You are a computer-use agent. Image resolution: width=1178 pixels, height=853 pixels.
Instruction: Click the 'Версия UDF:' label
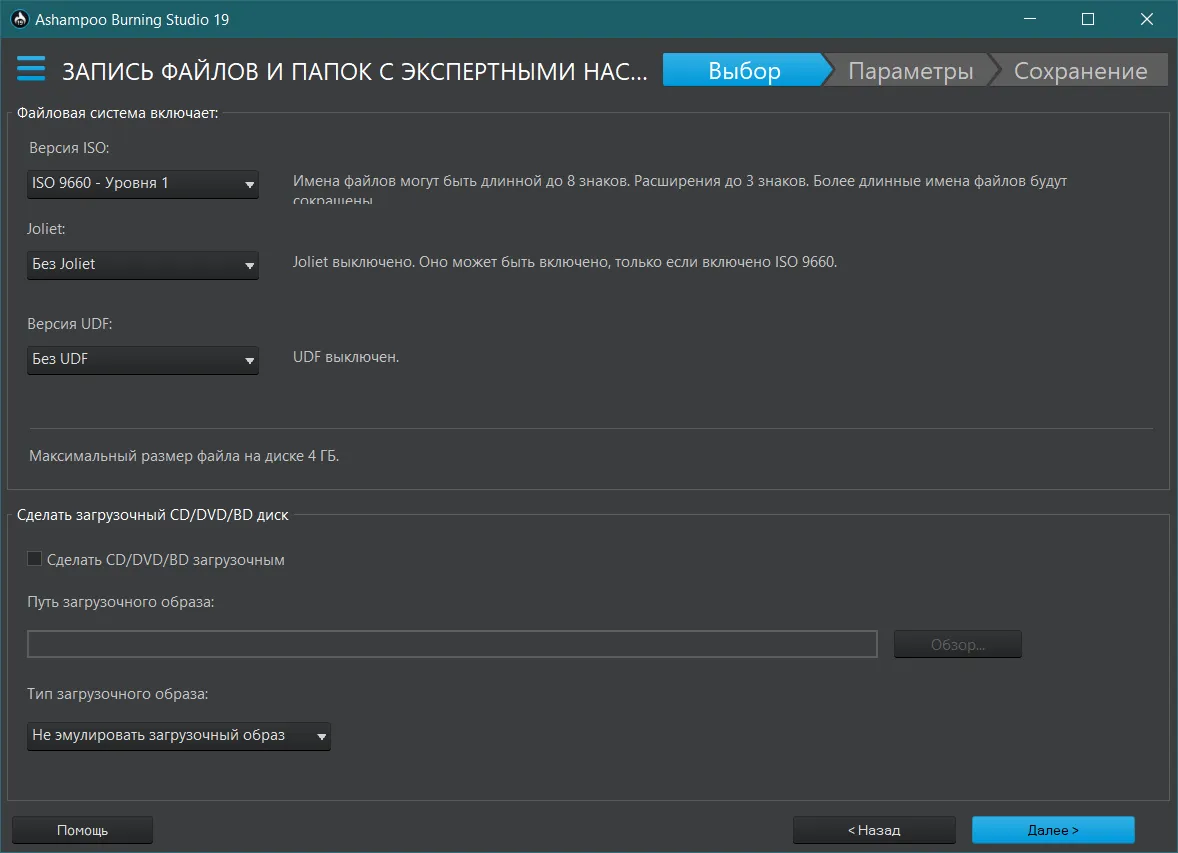click(70, 324)
